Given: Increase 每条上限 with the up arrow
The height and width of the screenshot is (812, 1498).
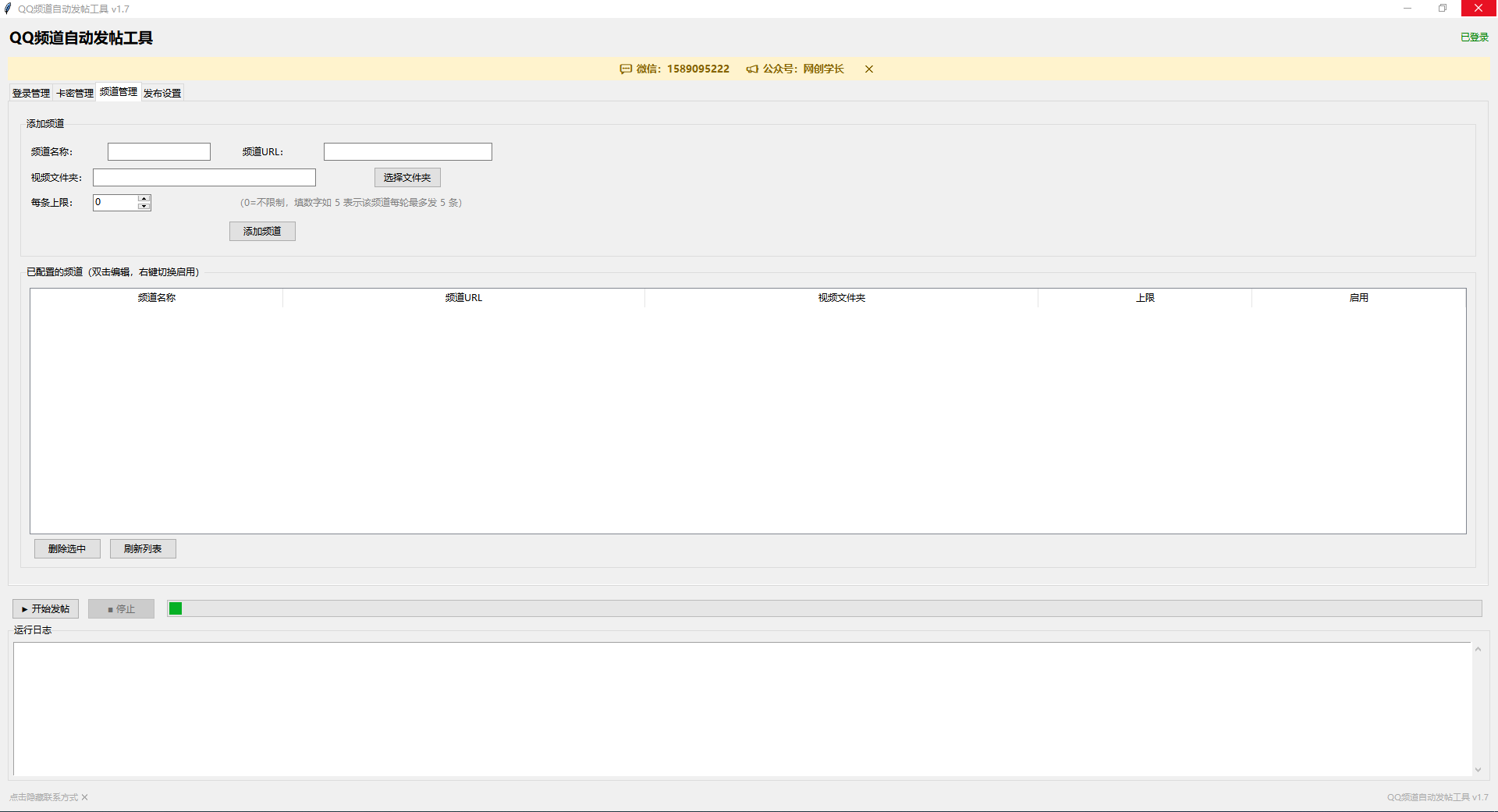Looking at the screenshot, I should pyautogui.click(x=144, y=198).
